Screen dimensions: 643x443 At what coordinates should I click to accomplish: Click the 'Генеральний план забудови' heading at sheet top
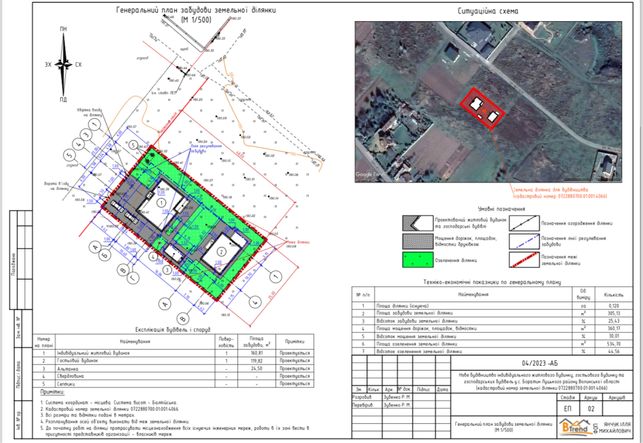pos(196,10)
